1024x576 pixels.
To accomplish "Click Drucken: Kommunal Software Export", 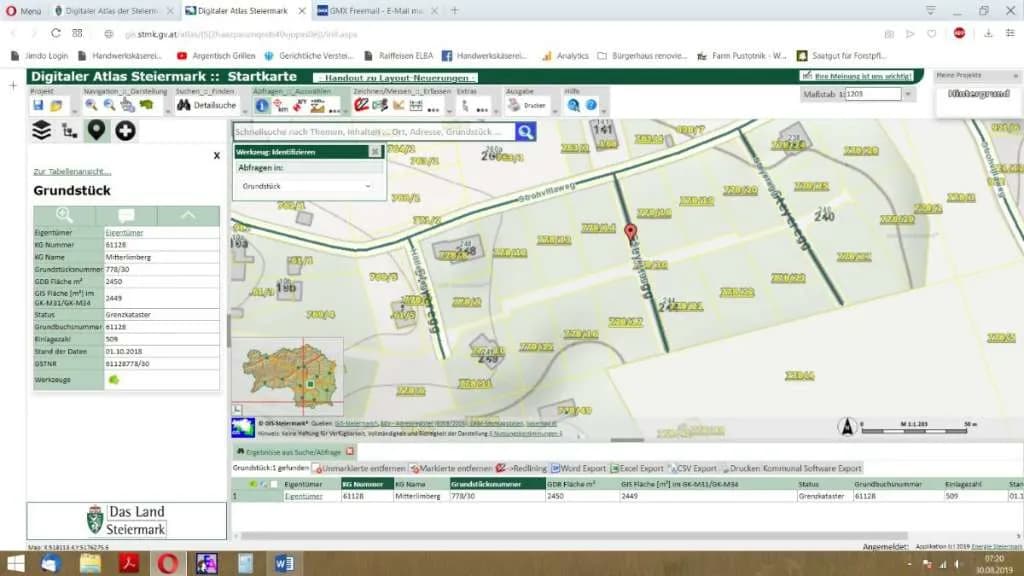I will point(792,468).
